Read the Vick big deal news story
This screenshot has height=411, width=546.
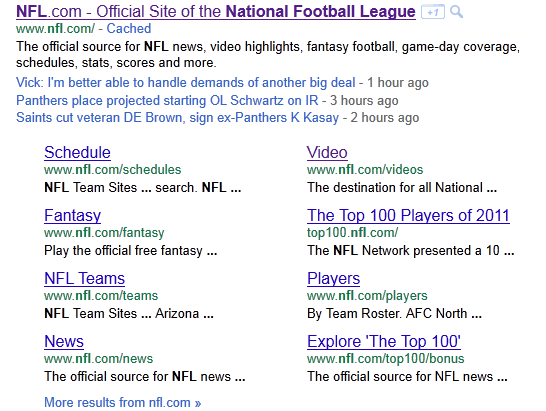[186, 83]
